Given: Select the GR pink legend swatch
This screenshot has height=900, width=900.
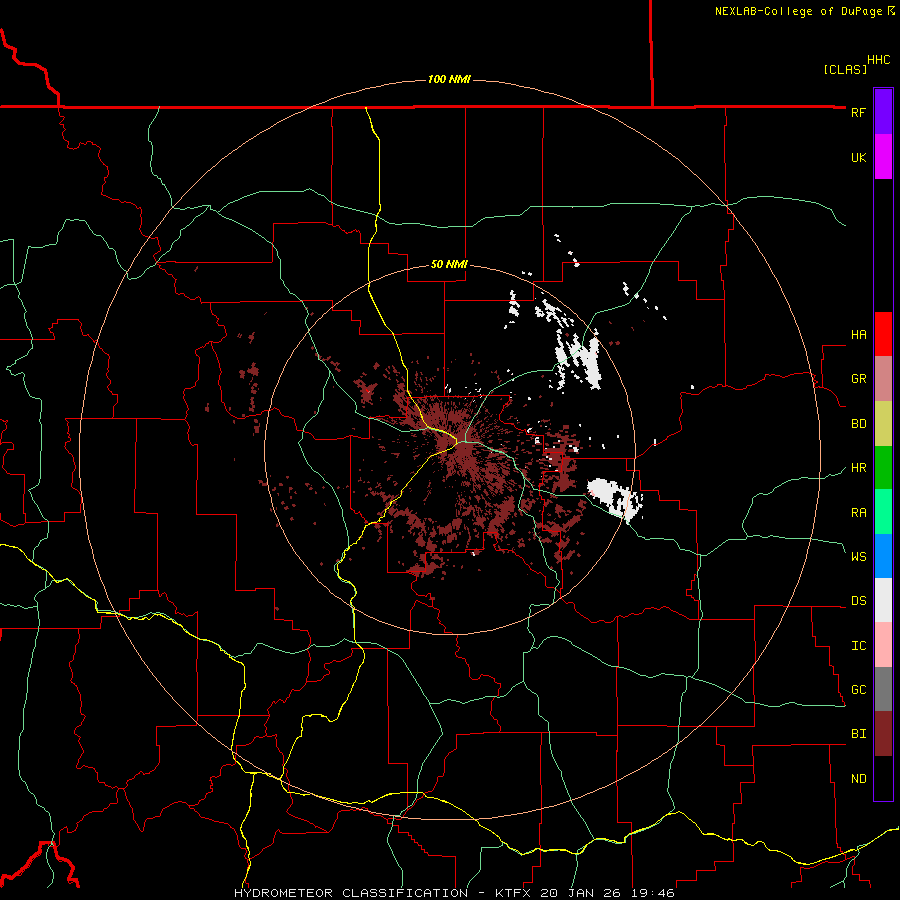Looking at the screenshot, I should click(883, 379).
